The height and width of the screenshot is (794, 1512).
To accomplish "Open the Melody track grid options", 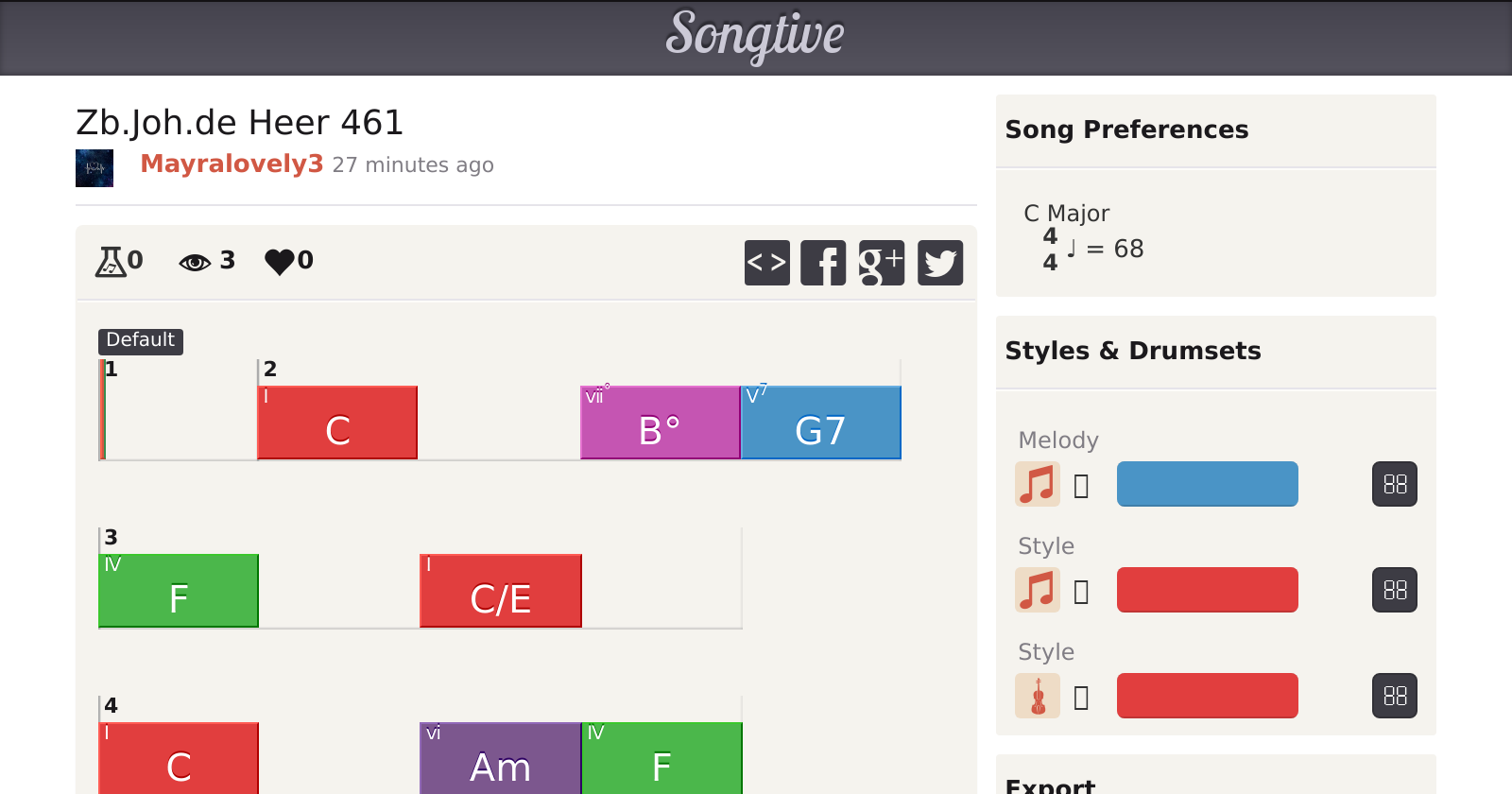I will pyautogui.click(x=1395, y=484).
